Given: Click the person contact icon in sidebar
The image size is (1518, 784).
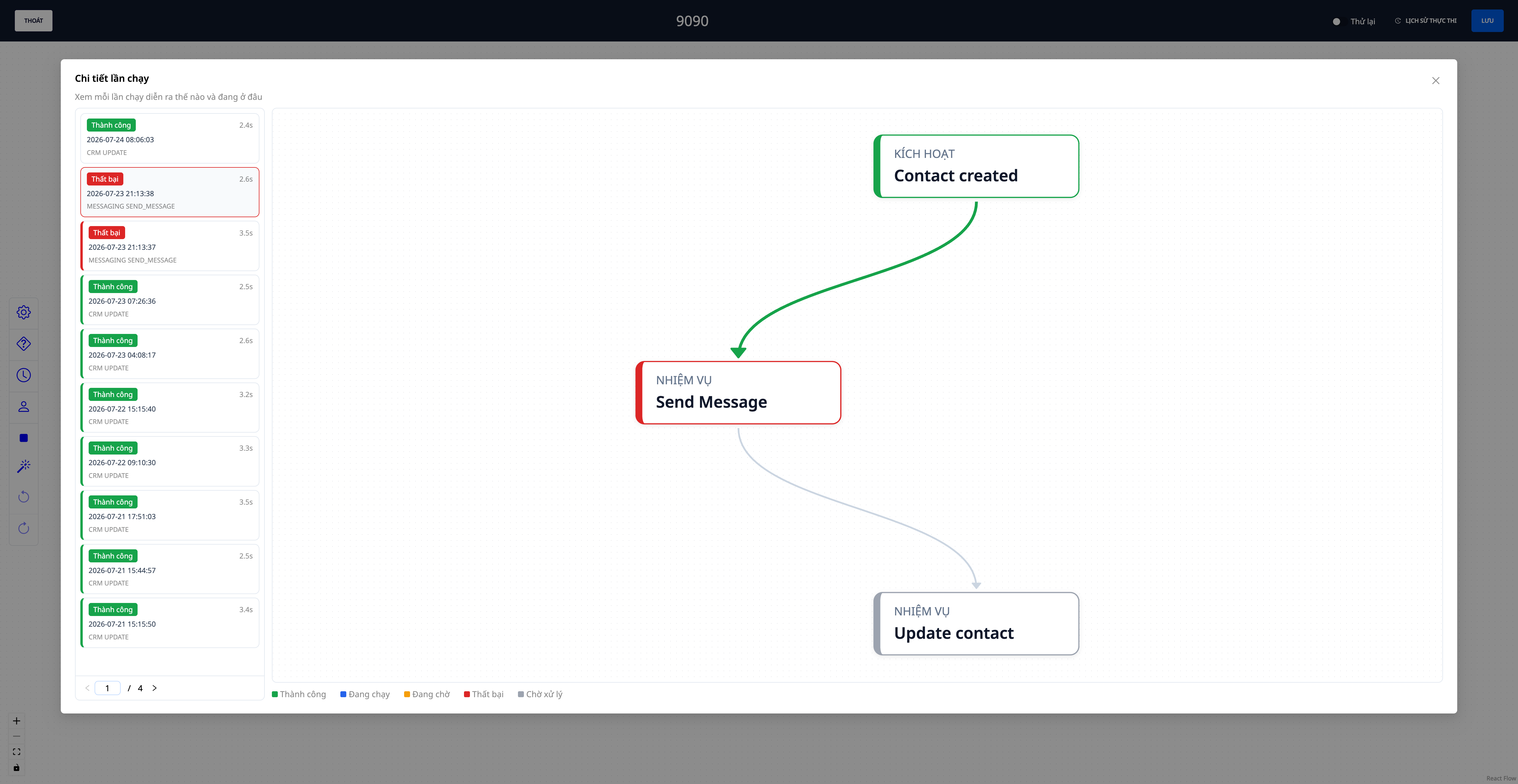Looking at the screenshot, I should tap(24, 407).
